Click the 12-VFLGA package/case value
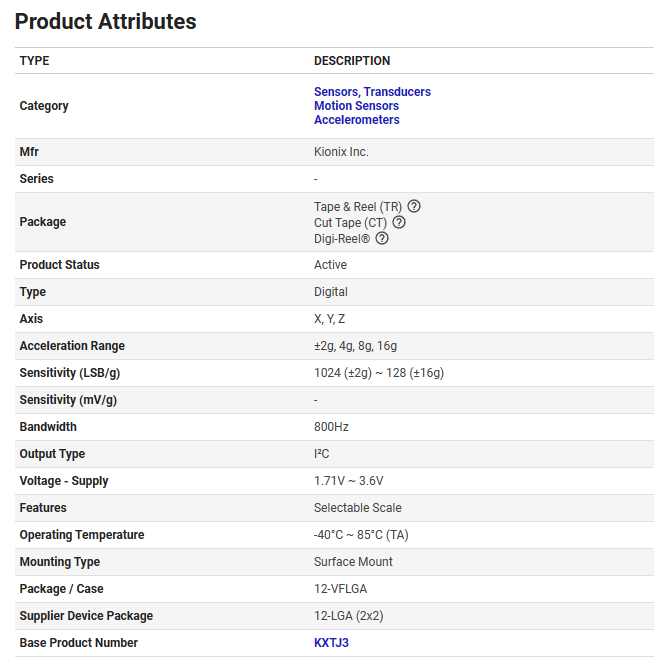 [x=341, y=589]
